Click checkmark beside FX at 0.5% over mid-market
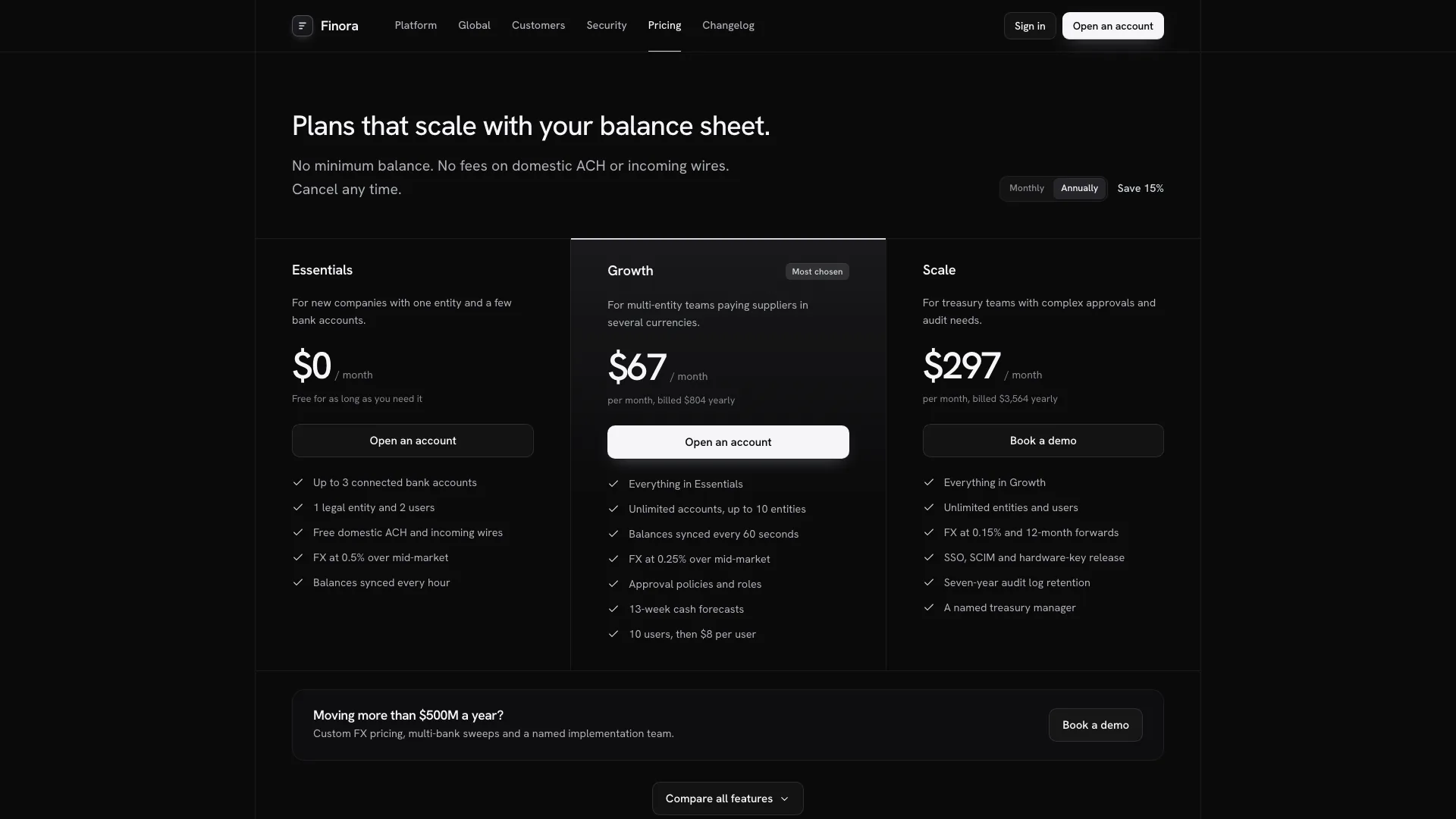The width and height of the screenshot is (1456, 819). click(x=298, y=557)
